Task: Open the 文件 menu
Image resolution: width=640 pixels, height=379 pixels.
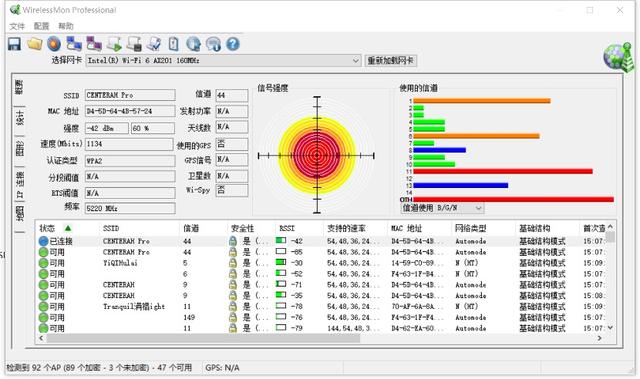Action: (17, 26)
